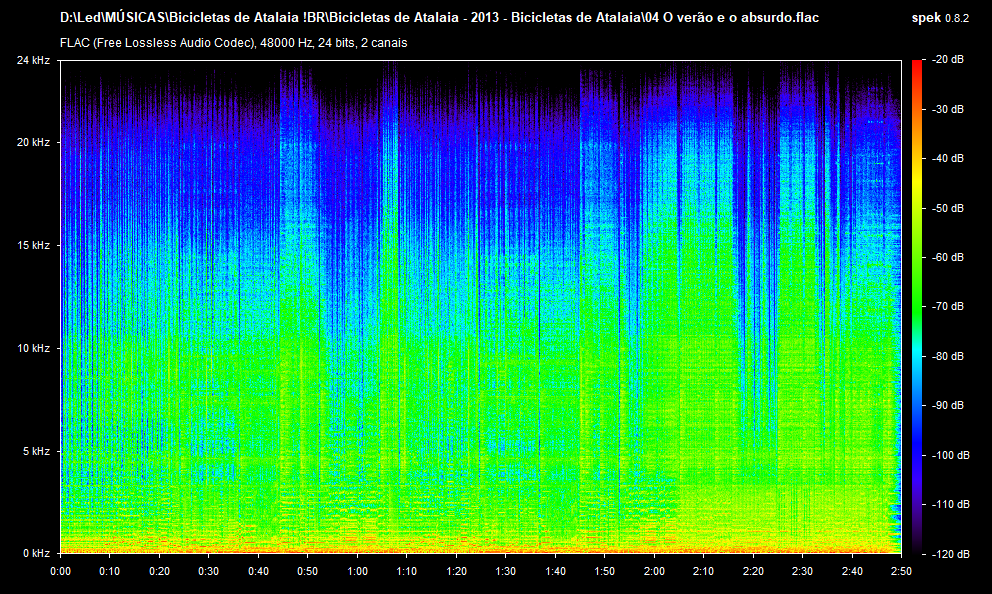Click the '10 kHz' frequency axis label

[x=33, y=349]
